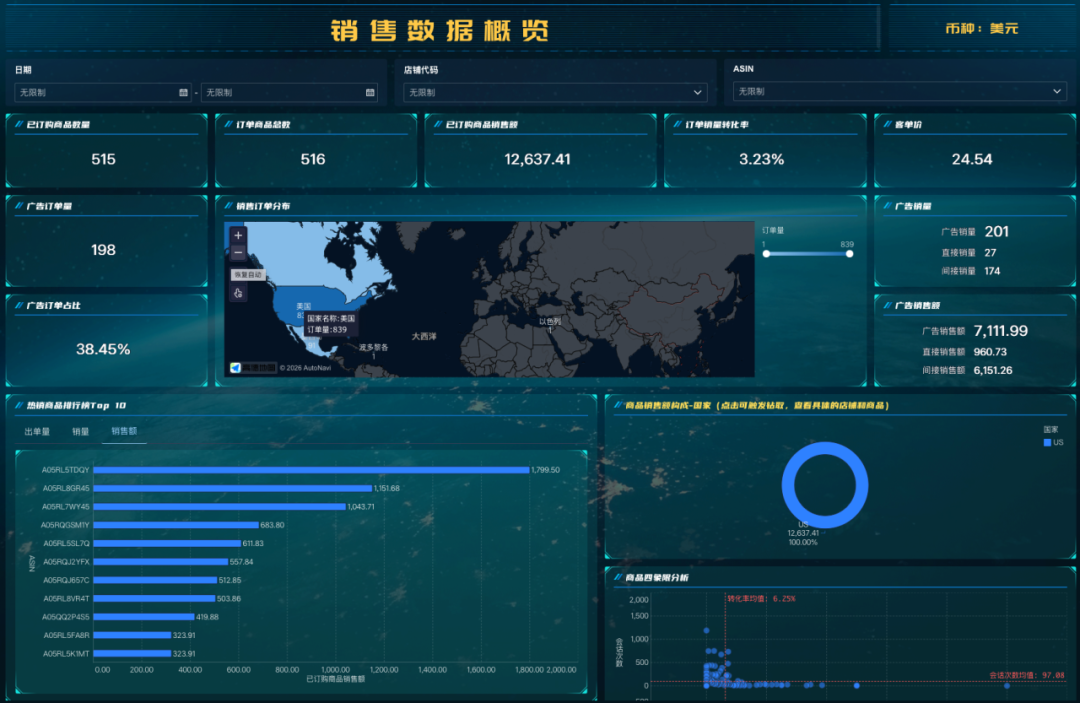This screenshot has width=1080, height=703.
Task: Expand the 店铺代码 dropdown
Action: click(555, 93)
